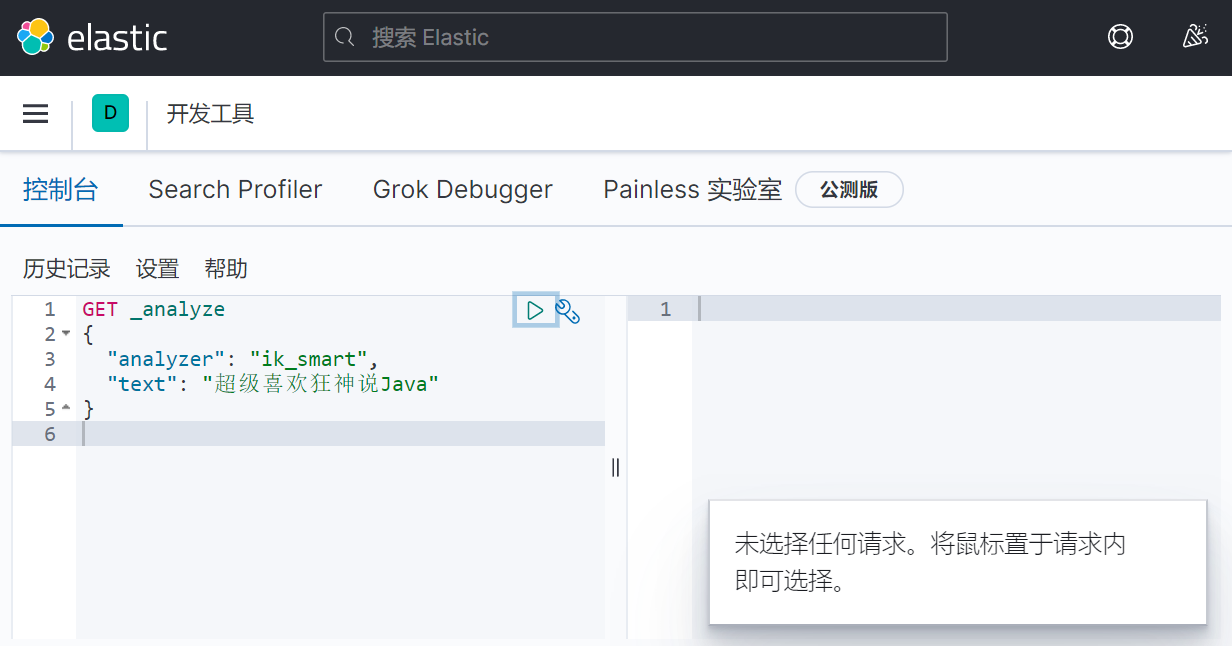The image size is (1232, 646).
Task: Open the Grok Debugger tab
Action: [462, 190]
